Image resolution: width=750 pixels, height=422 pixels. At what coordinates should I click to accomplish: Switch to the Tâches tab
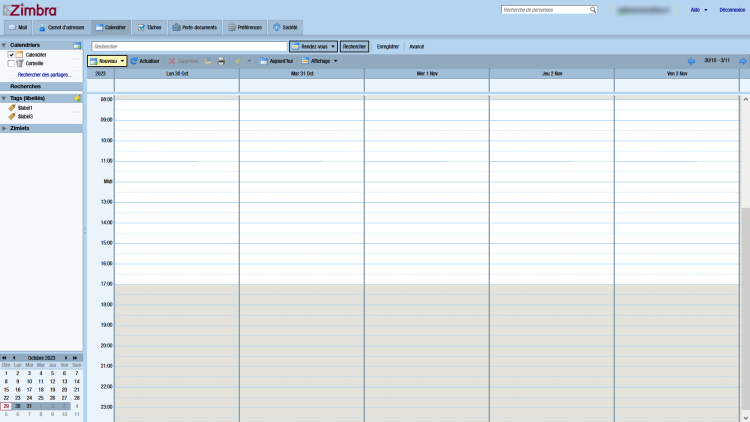coord(150,27)
